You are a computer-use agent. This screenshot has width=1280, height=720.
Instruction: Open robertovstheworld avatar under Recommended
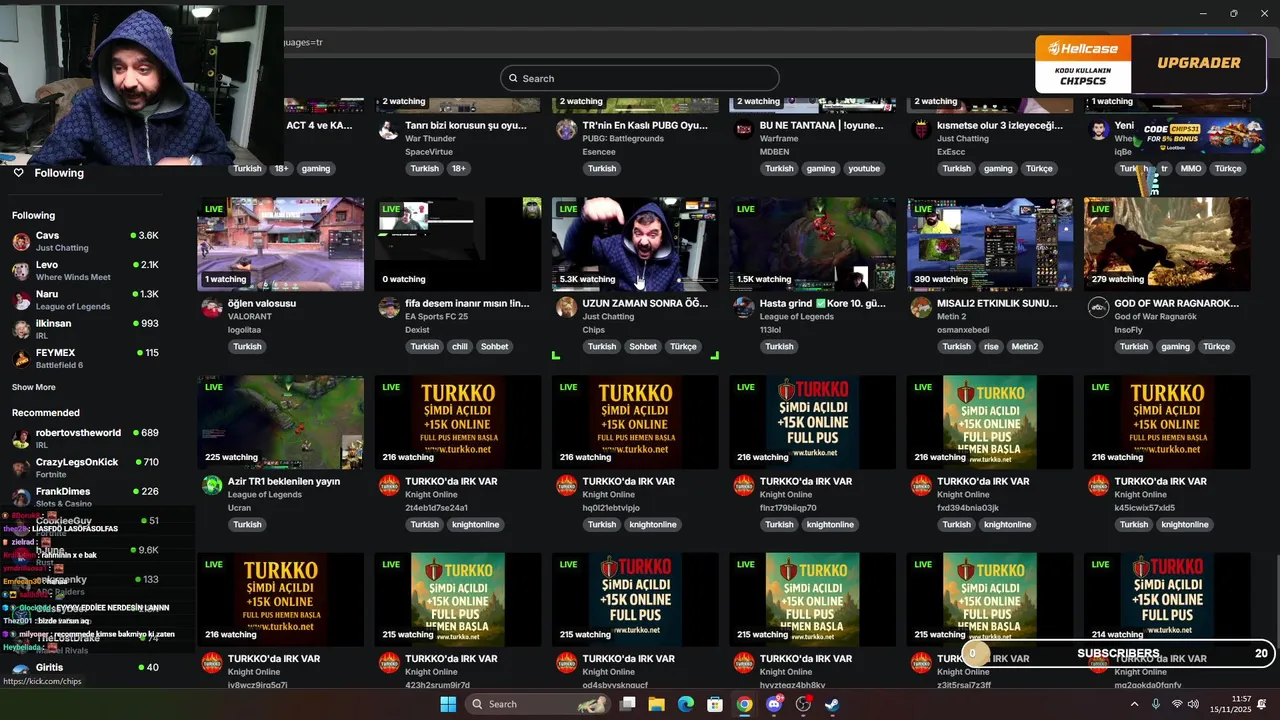click(21, 439)
